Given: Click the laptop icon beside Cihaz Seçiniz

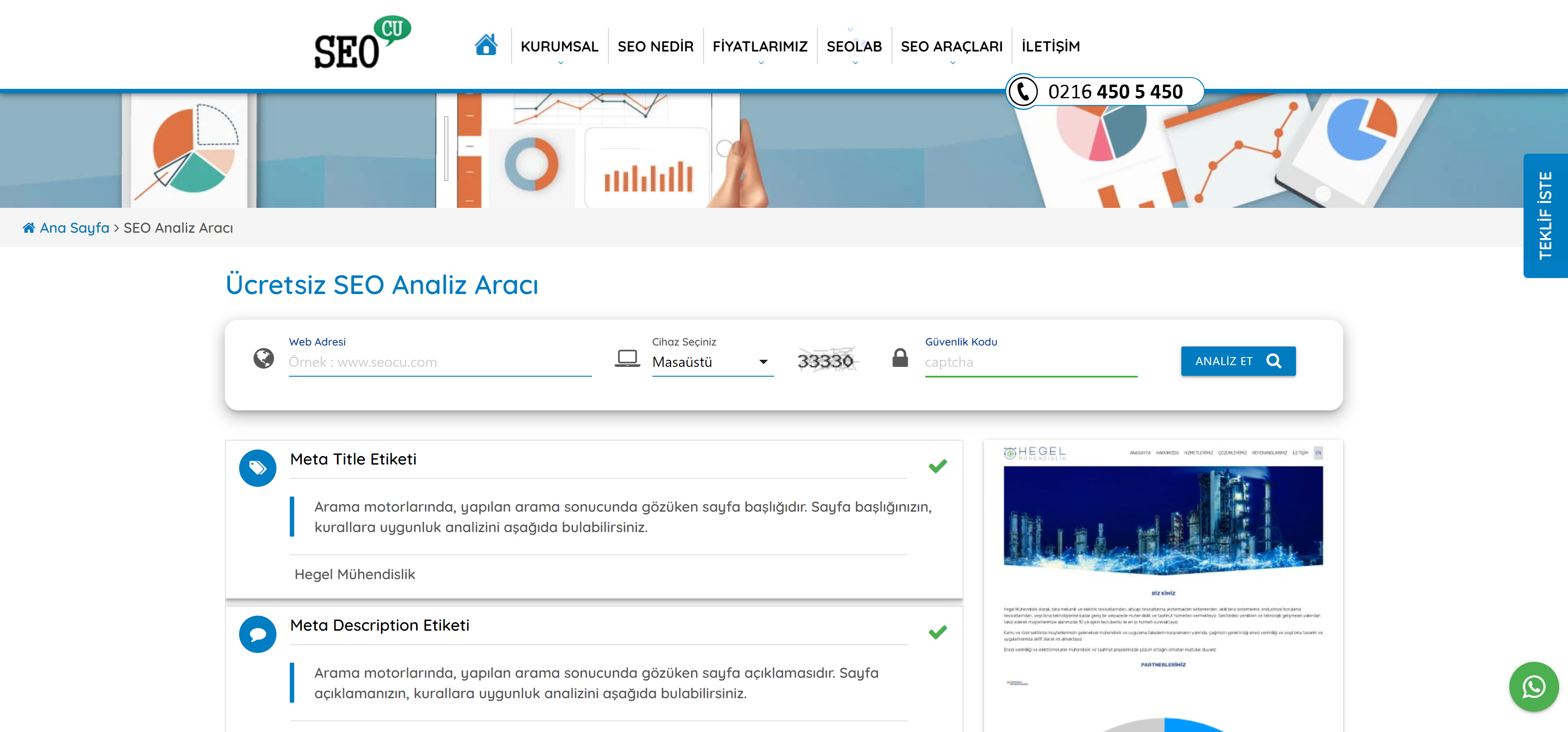Looking at the screenshot, I should pyautogui.click(x=627, y=358).
